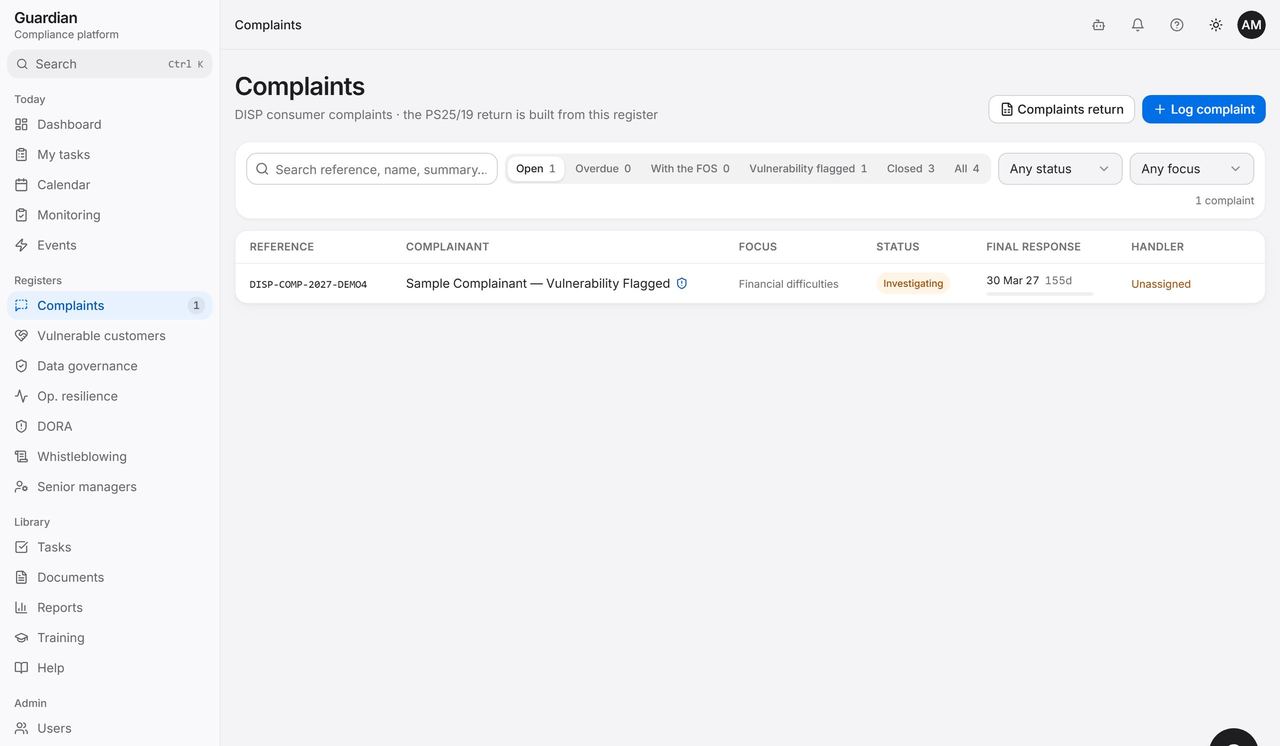
Task: Click the search reference, name, summary field
Action: tap(372, 169)
